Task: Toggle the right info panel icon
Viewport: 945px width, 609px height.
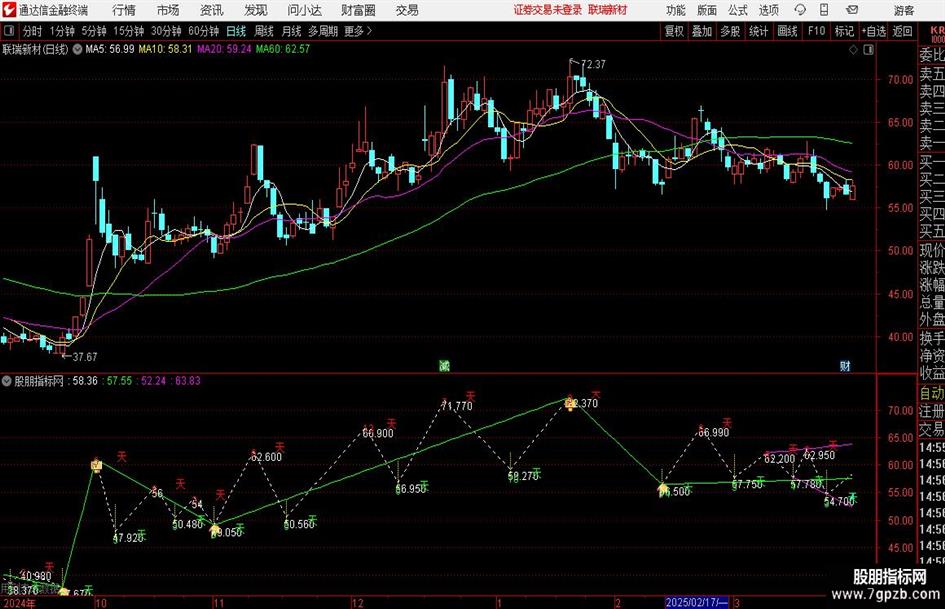Action: (868, 50)
